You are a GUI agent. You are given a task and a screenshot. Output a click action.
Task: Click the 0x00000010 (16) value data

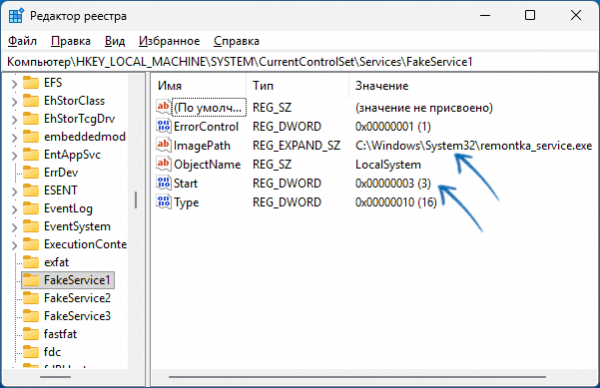coord(396,202)
